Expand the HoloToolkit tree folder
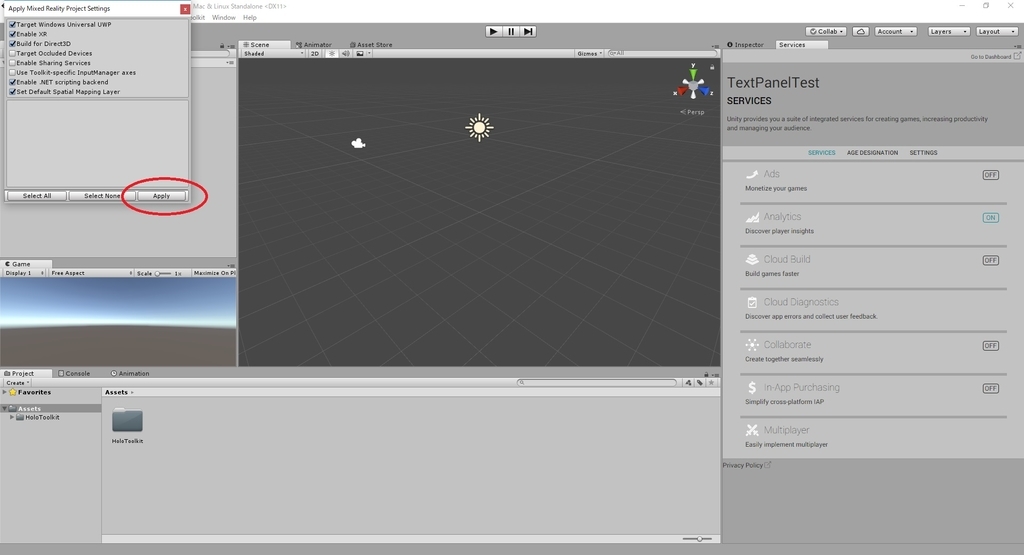The image size is (1024, 555). (x=12, y=417)
